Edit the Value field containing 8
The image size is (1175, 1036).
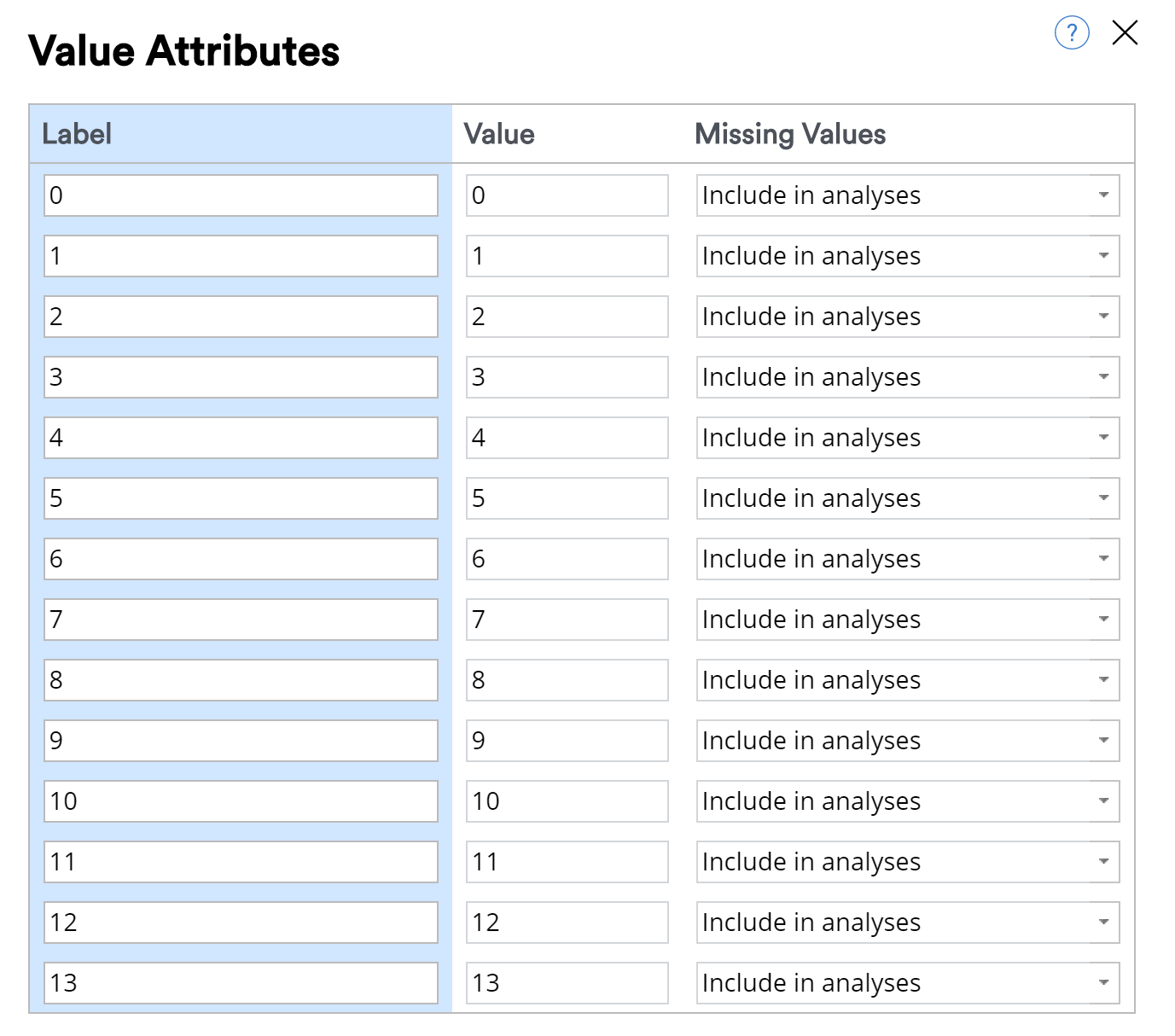point(567,680)
